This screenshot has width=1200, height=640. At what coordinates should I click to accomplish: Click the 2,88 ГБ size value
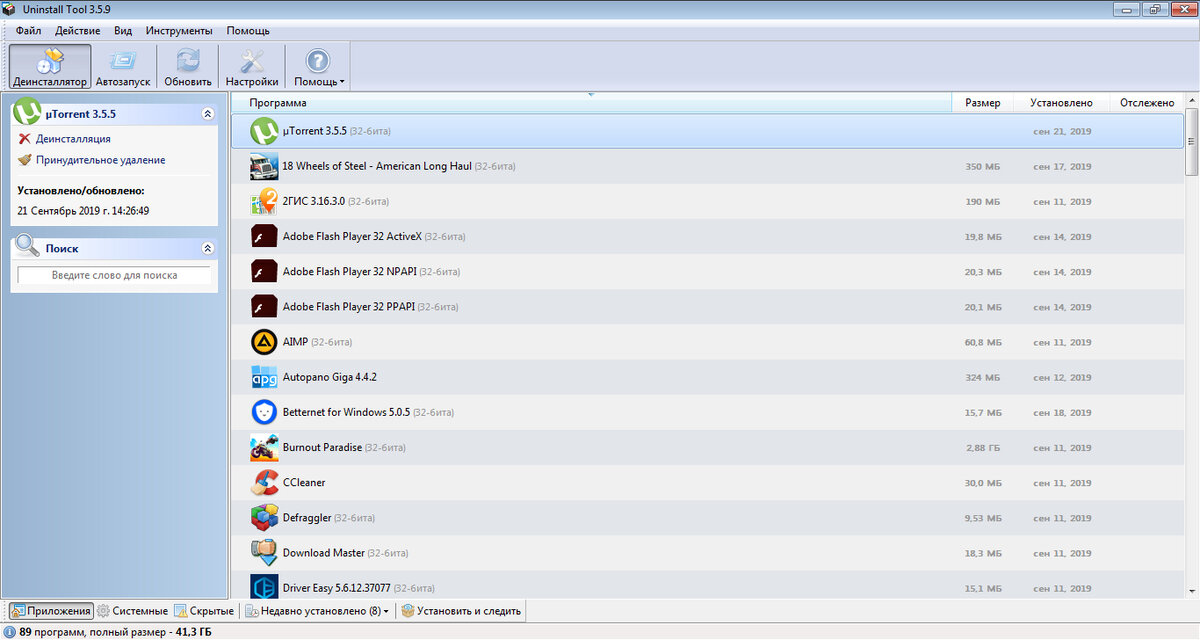[983, 448]
